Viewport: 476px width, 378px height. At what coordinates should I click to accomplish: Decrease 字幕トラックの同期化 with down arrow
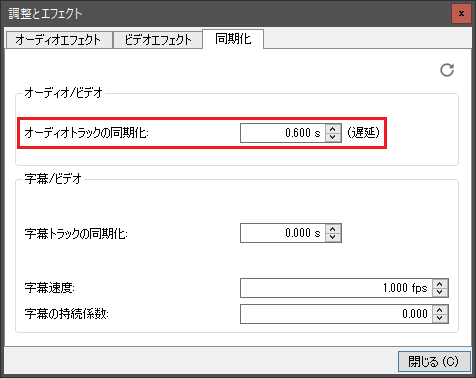click(333, 237)
